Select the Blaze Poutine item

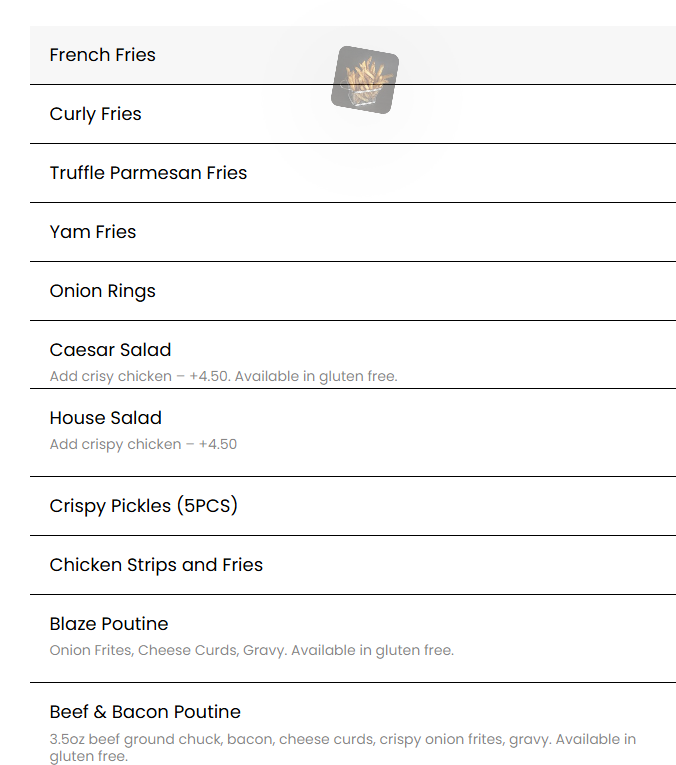pyautogui.click(x=109, y=624)
